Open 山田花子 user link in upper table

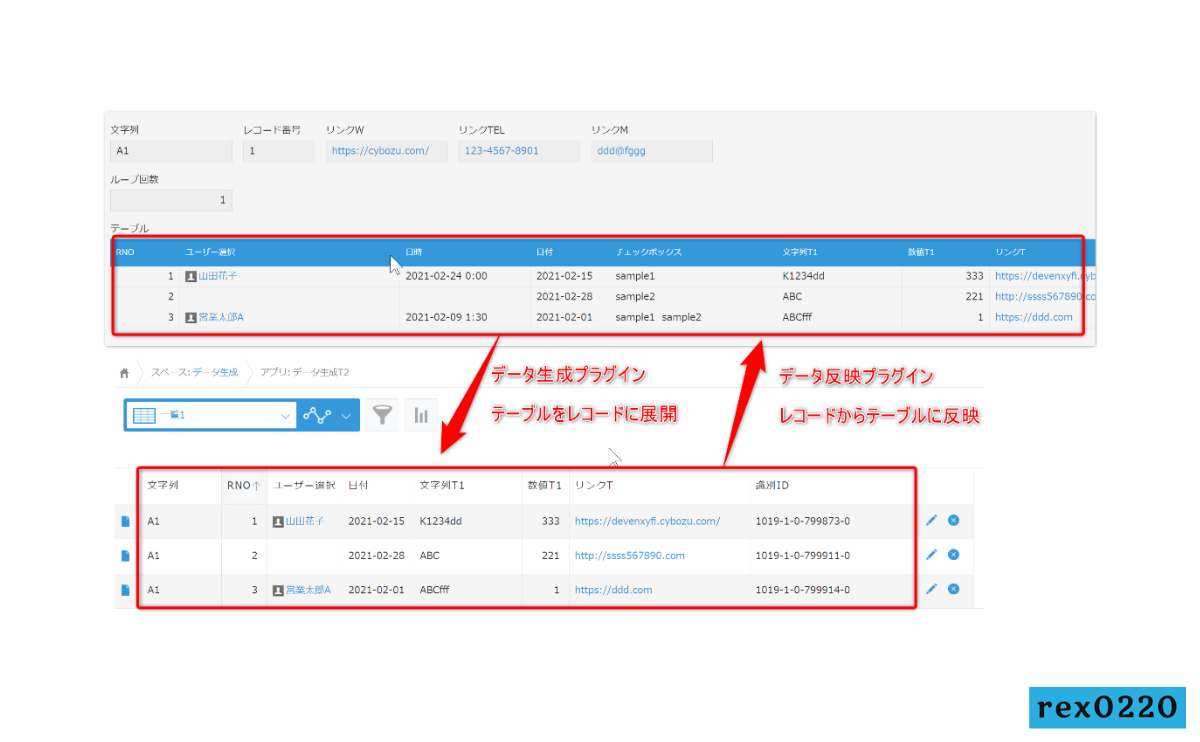point(217,275)
